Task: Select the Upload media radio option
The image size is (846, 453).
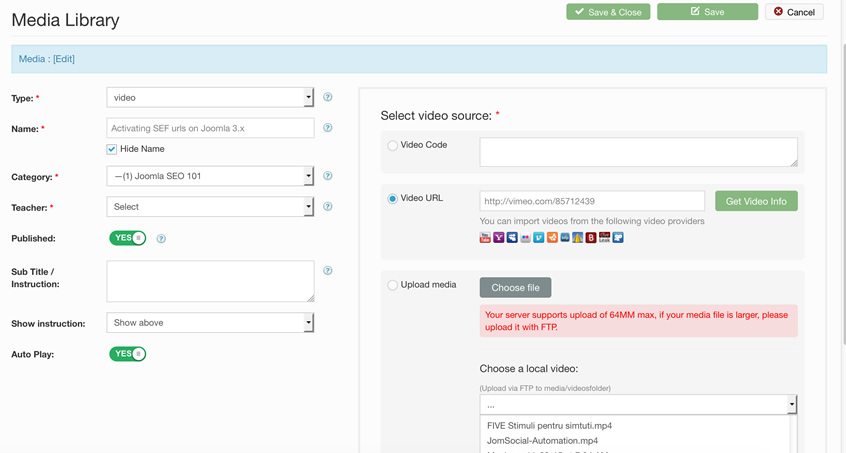Action: click(392, 285)
